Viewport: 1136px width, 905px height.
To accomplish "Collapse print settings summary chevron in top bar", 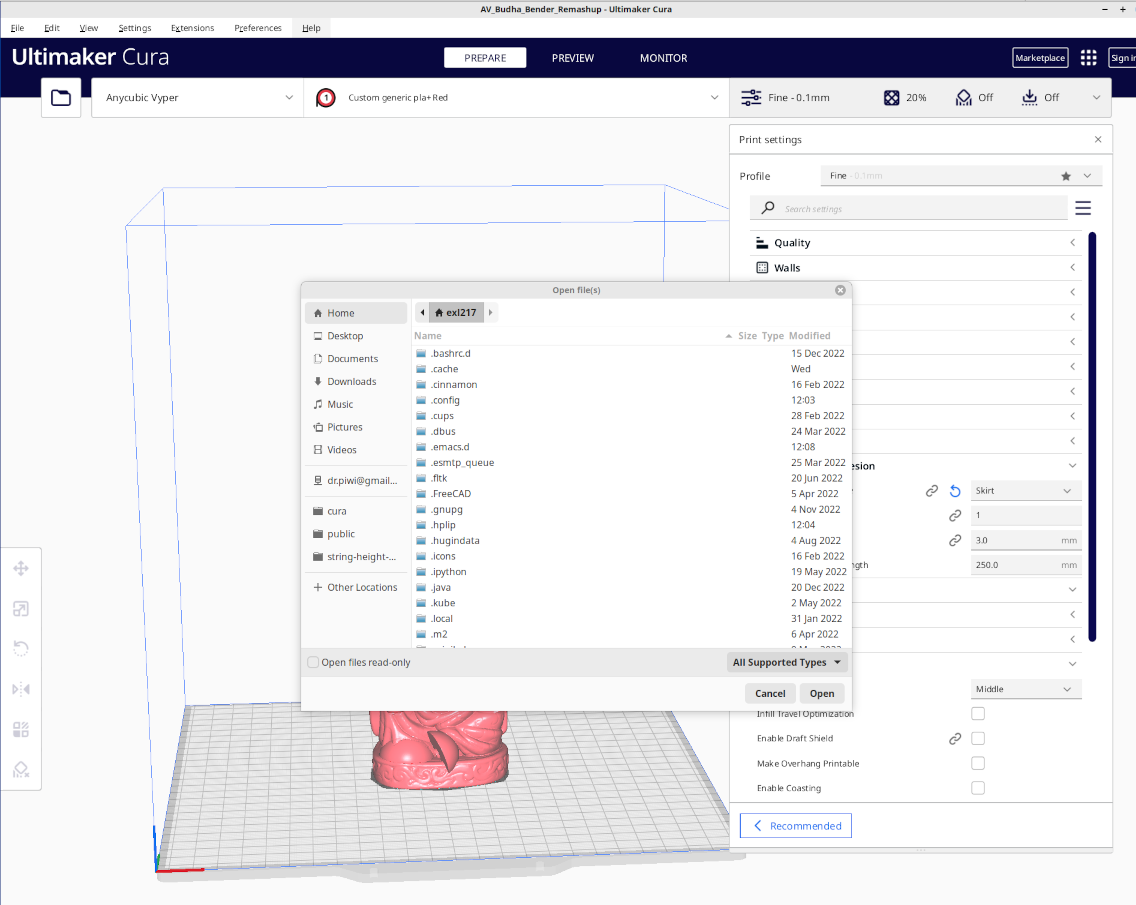I will pyautogui.click(x=1096, y=97).
